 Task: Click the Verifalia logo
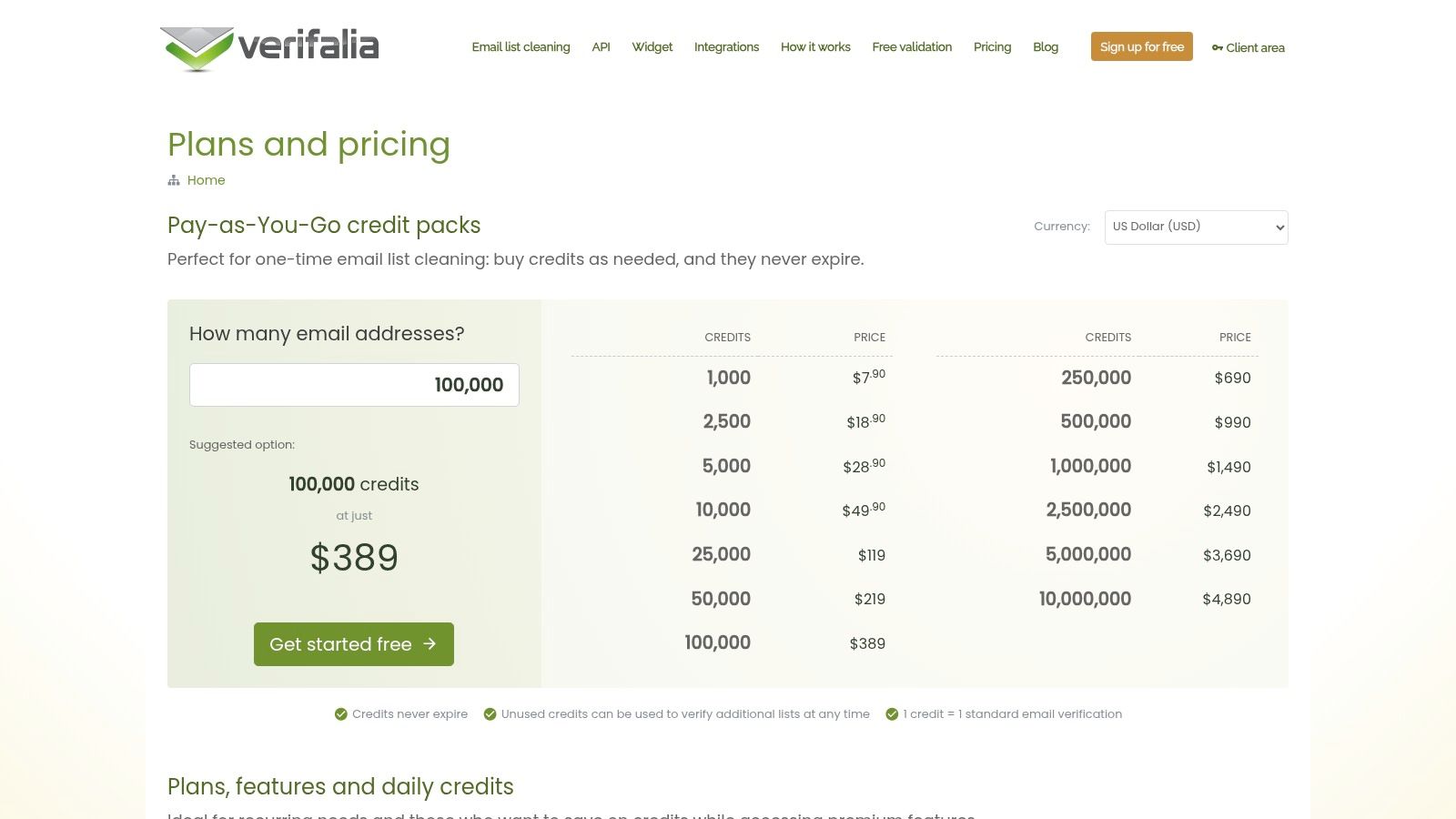(269, 47)
